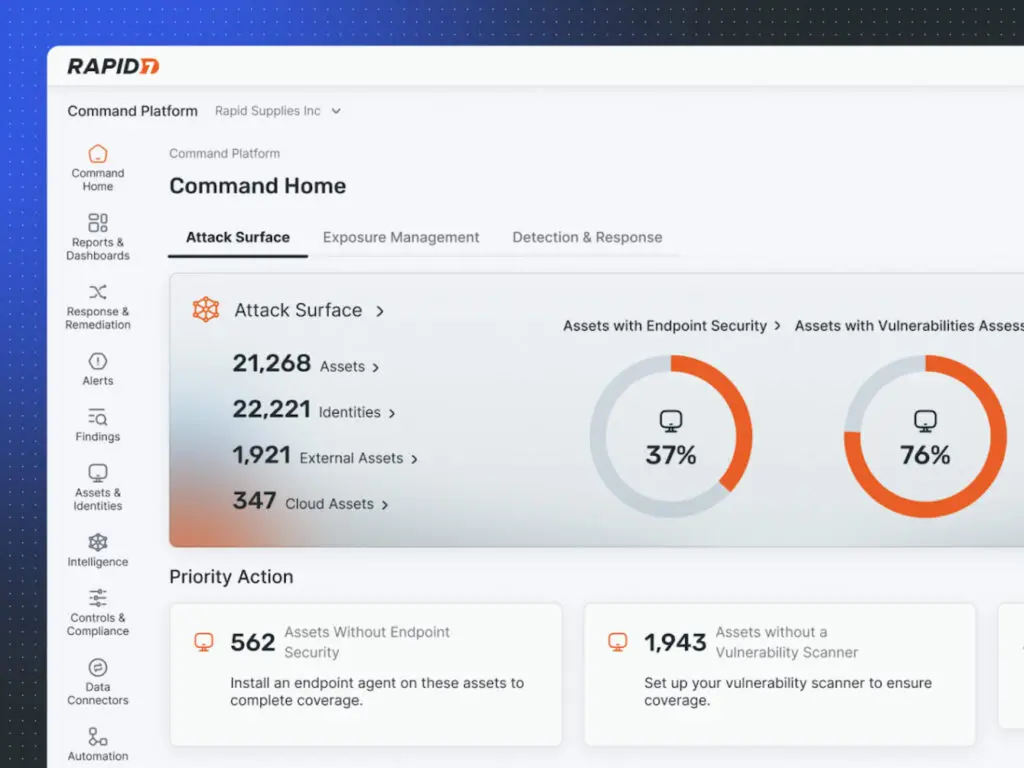This screenshot has width=1024, height=768.
Task: Open the Alerts panel icon
Action: click(x=97, y=363)
